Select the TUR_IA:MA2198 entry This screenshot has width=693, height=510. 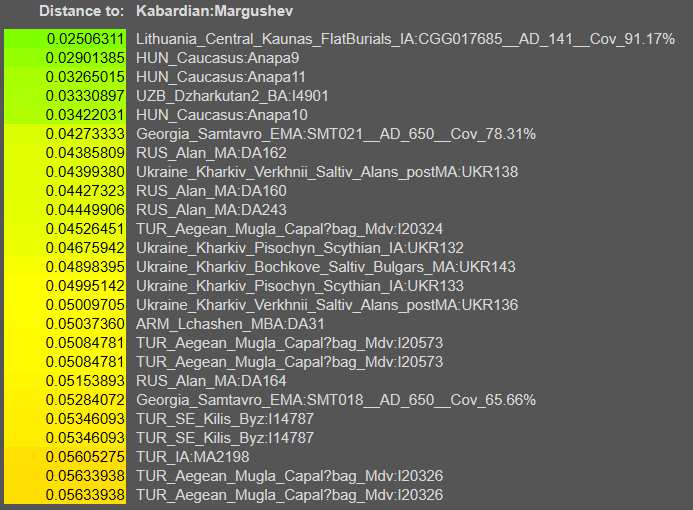pyautogui.click(x=192, y=457)
